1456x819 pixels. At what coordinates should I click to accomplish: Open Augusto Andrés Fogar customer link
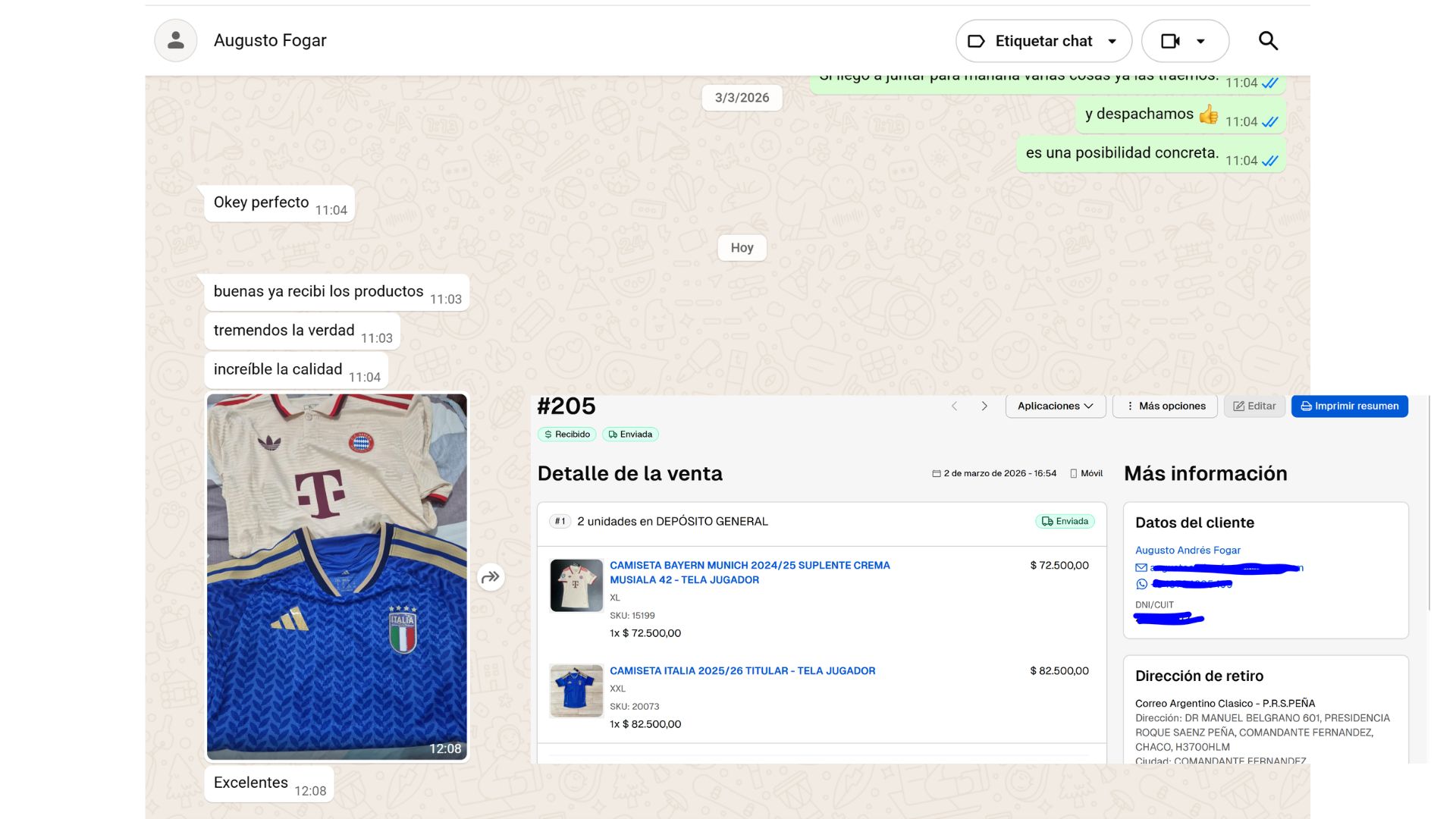(1188, 551)
